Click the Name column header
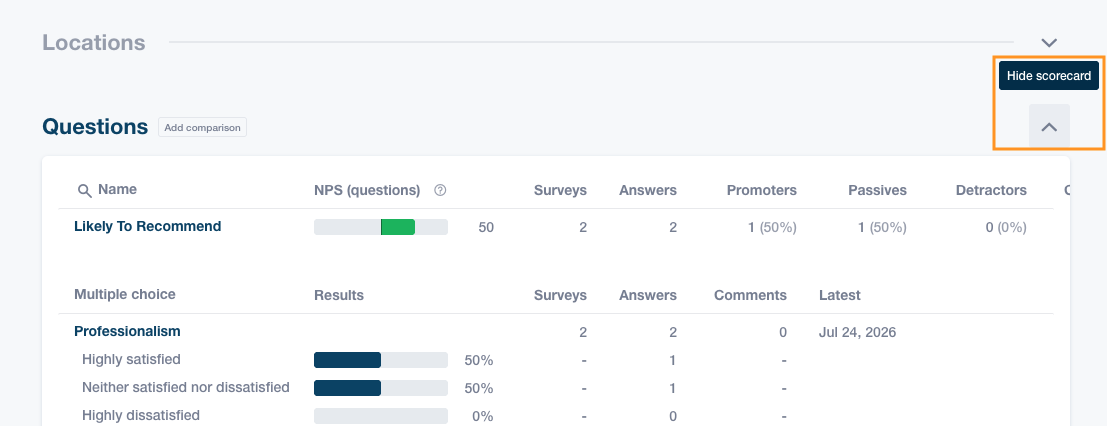 coord(117,189)
